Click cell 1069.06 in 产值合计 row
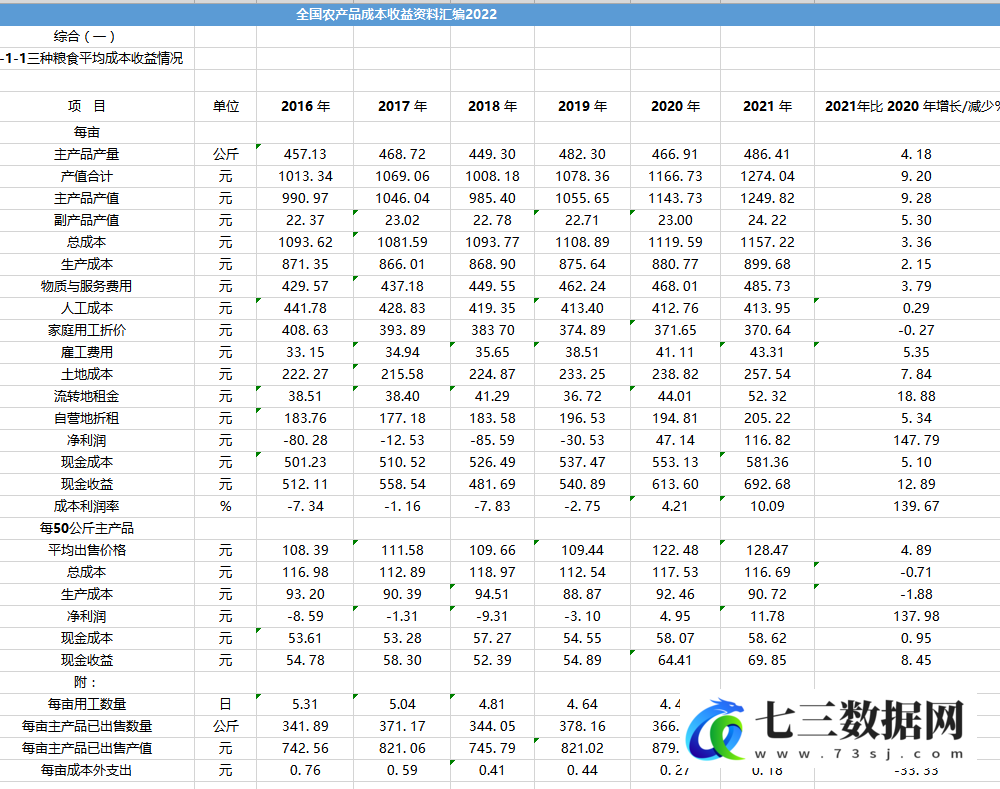The image size is (1000, 789). tap(402, 176)
